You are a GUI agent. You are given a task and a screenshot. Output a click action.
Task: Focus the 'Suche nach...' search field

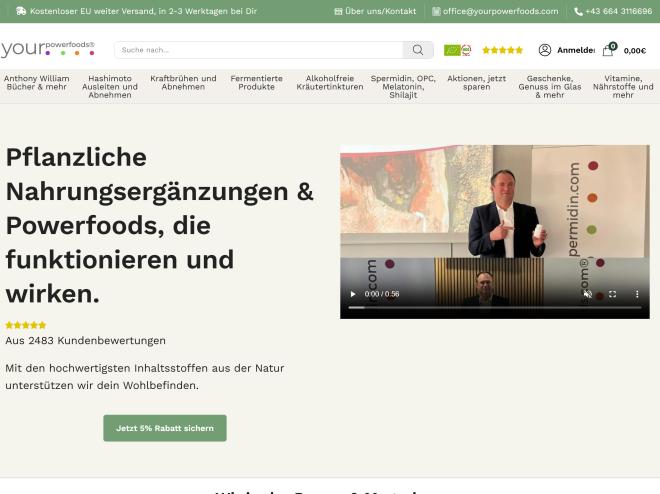pos(259,50)
